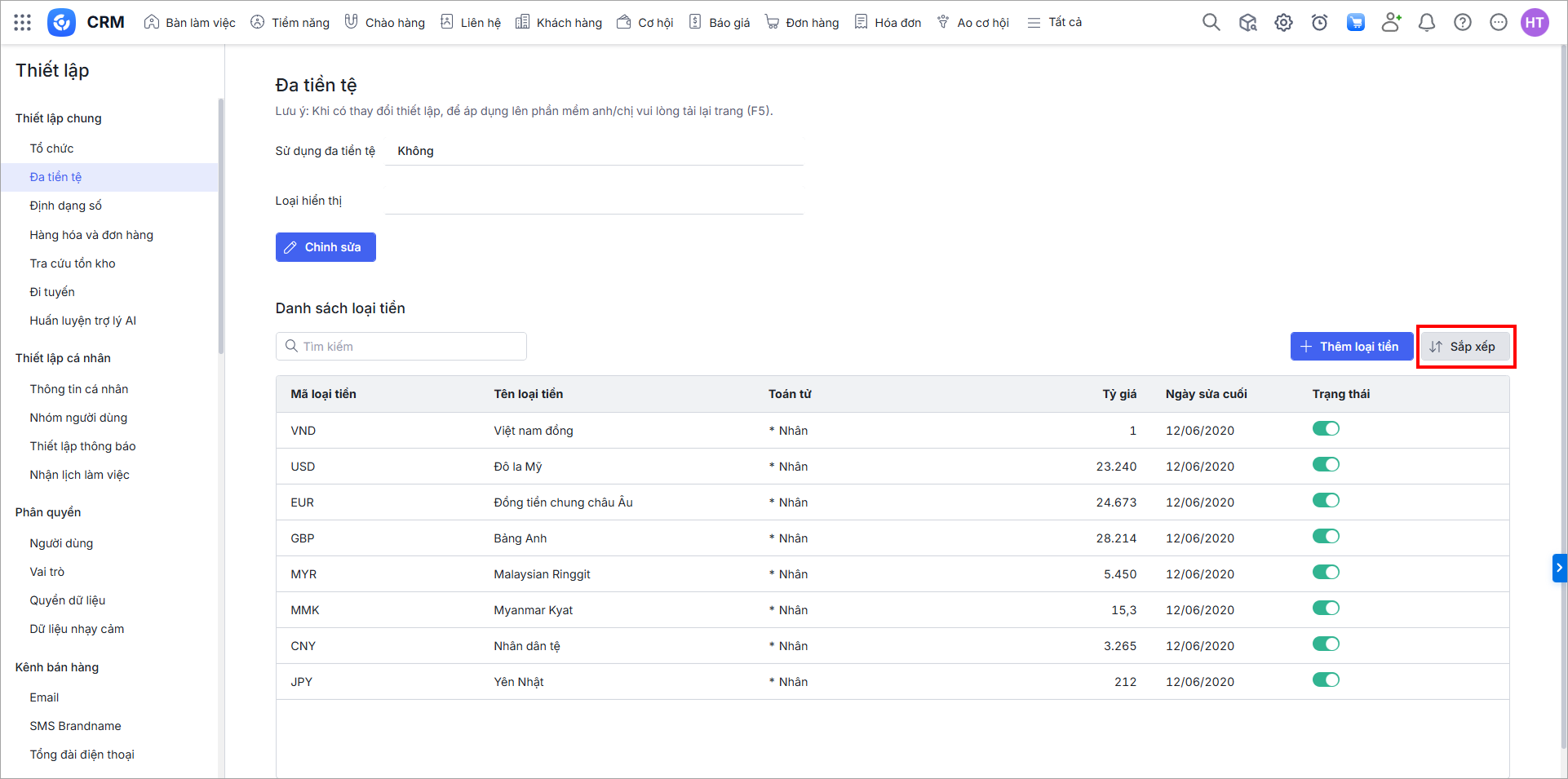The width and height of the screenshot is (1568, 779).
Task: Click the help question mark icon
Action: pyautogui.click(x=1463, y=23)
